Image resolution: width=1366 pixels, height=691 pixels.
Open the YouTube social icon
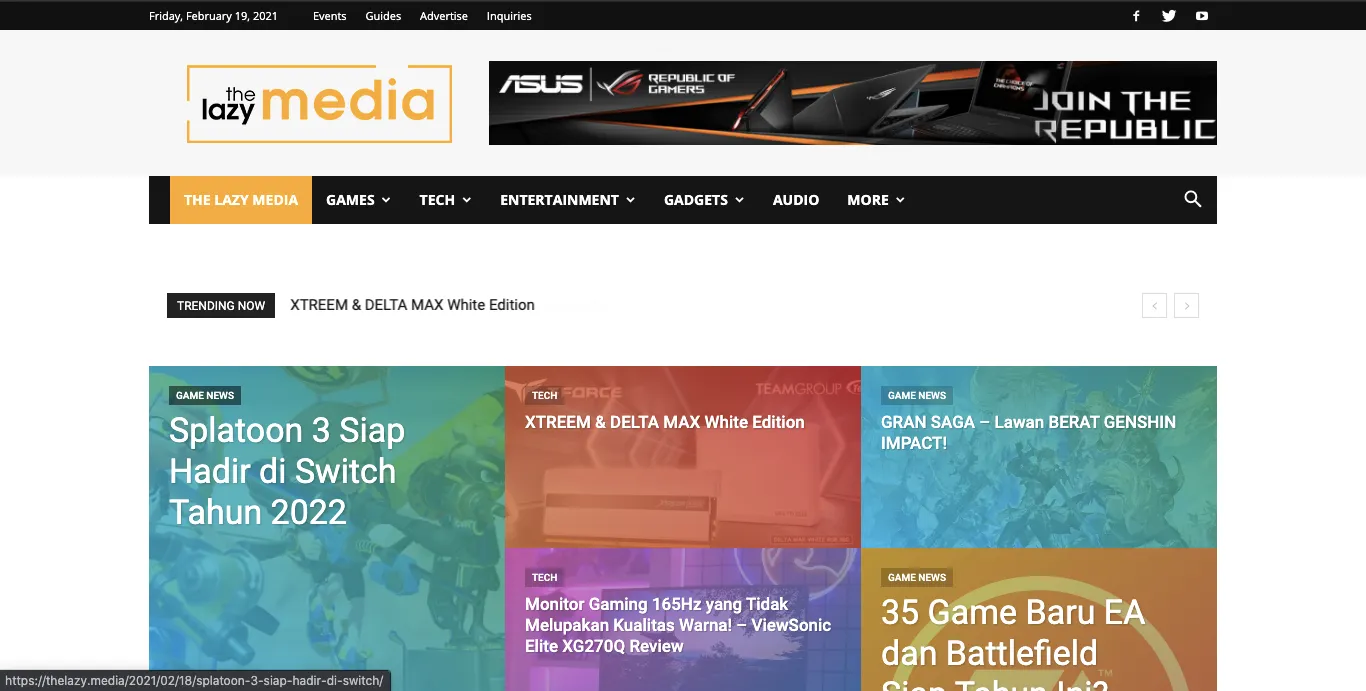point(1202,16)
